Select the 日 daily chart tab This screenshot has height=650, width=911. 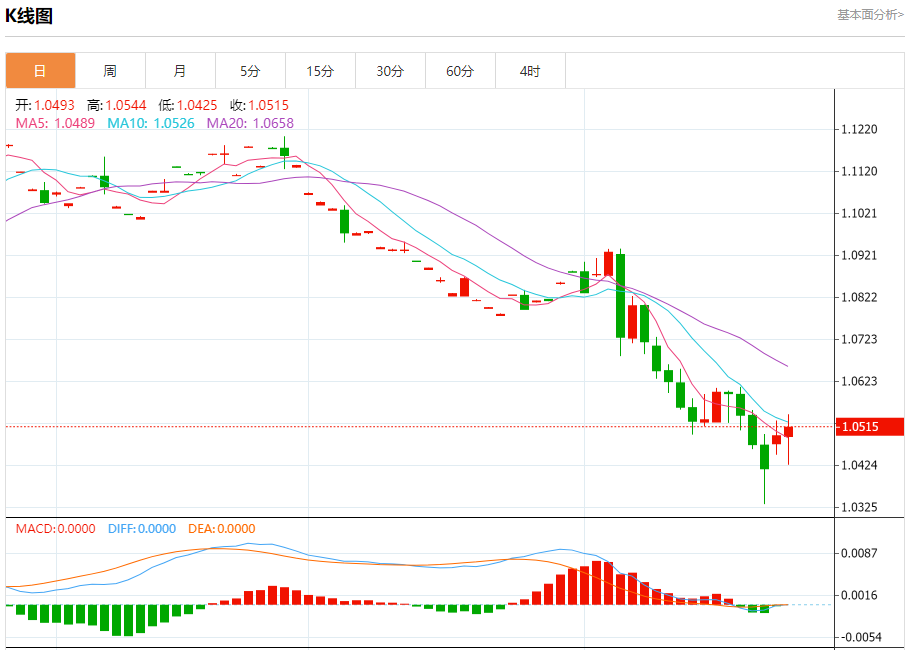pyautogui.click(x=40, y=71)
